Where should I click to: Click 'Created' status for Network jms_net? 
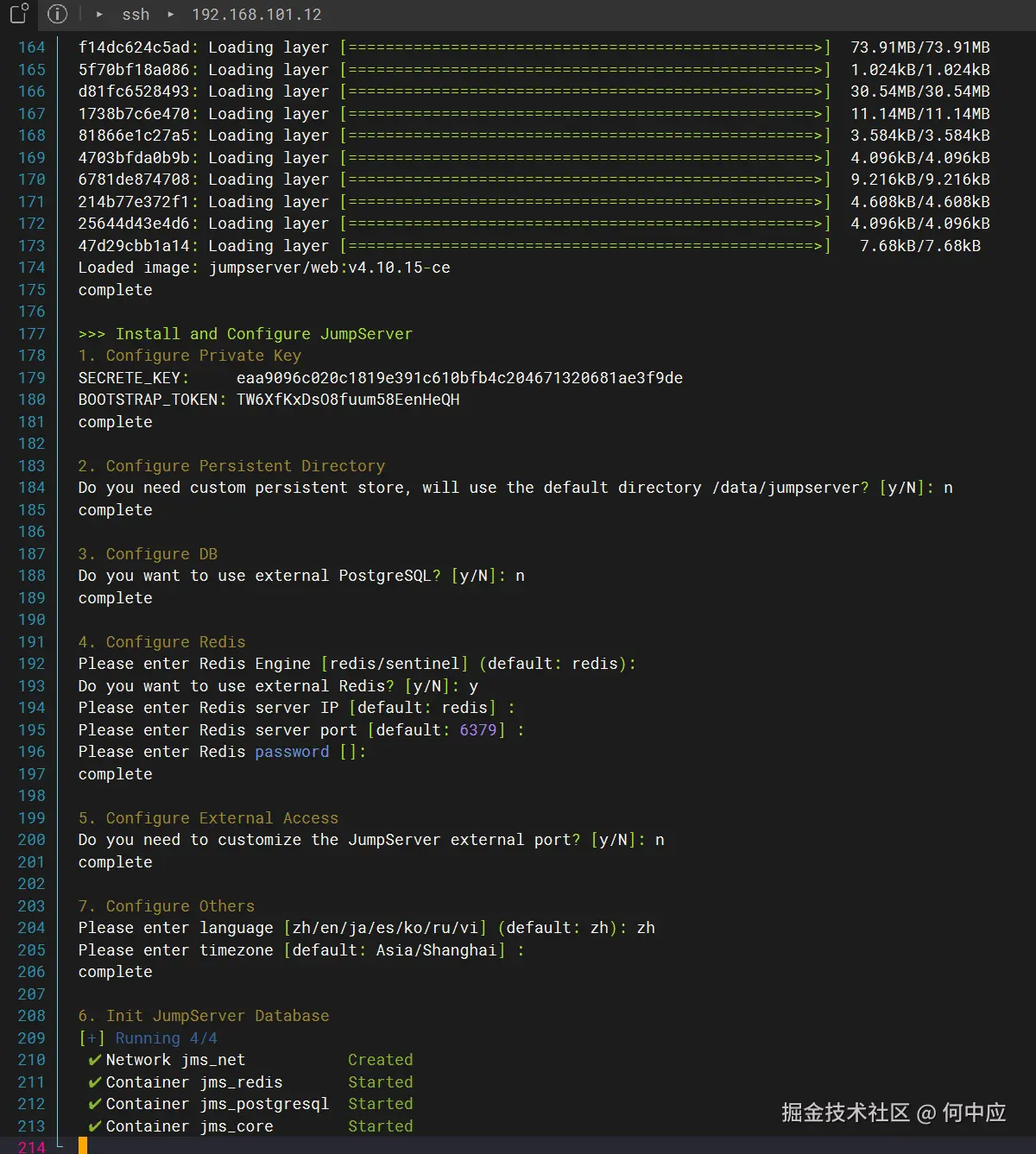coord(381,1060)
